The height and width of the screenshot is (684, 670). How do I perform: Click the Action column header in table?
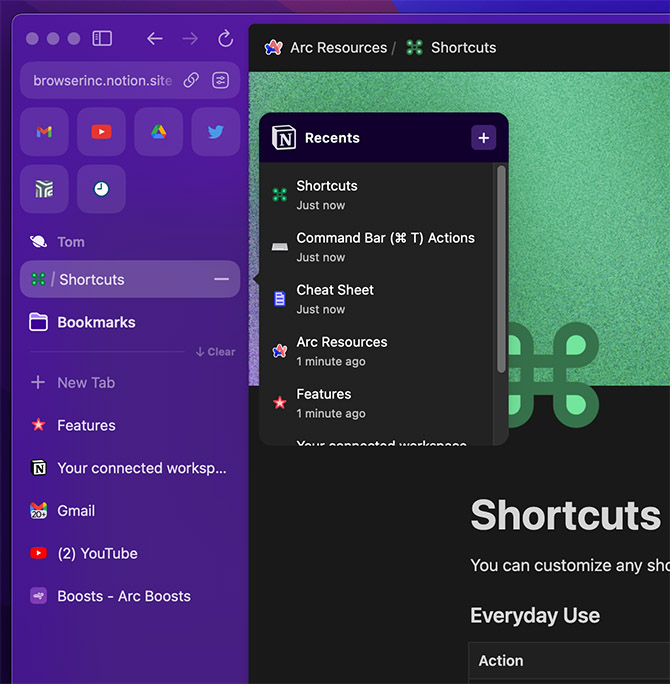(x=501, y=660)
